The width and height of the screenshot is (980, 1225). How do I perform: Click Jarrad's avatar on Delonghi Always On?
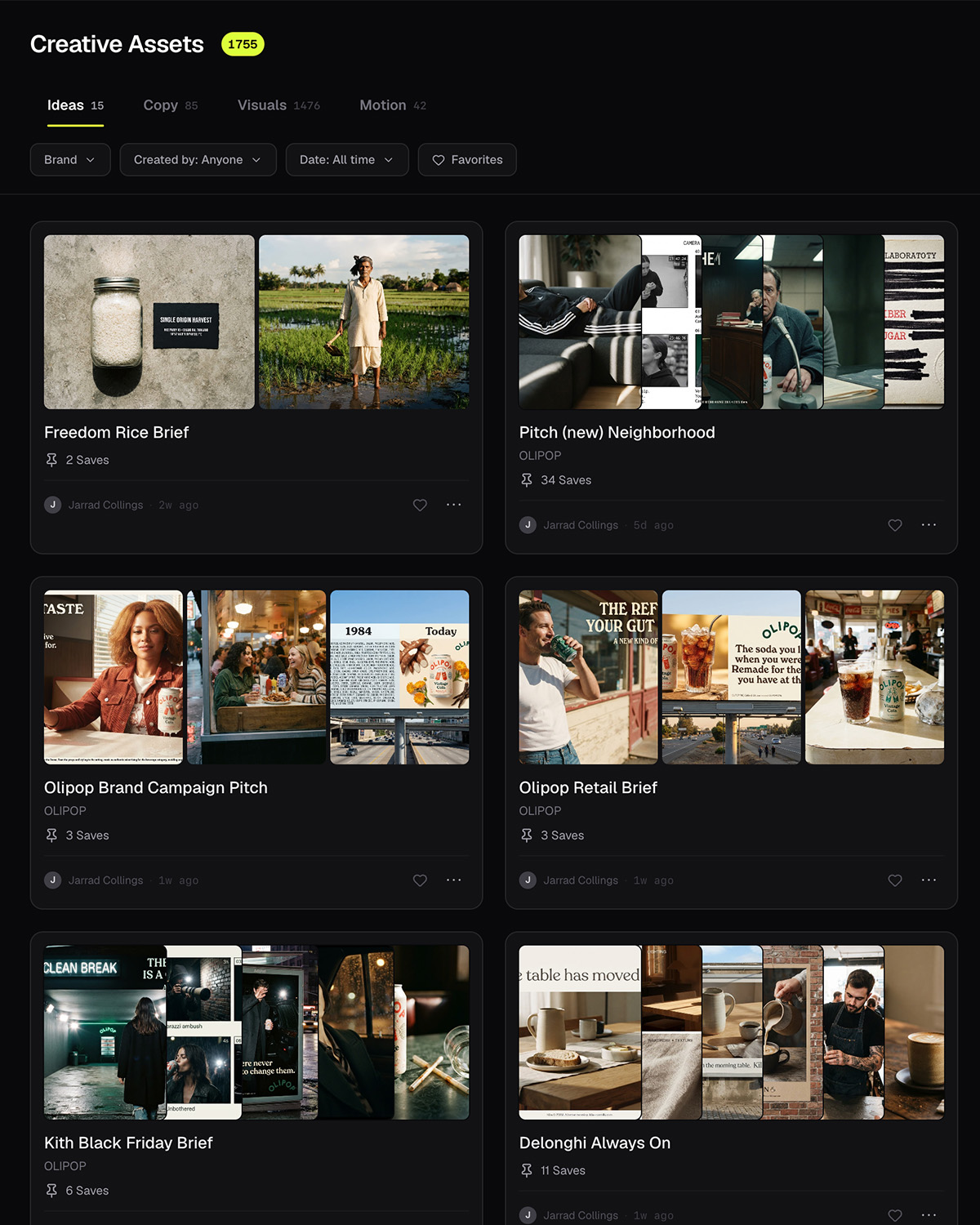528,1215
